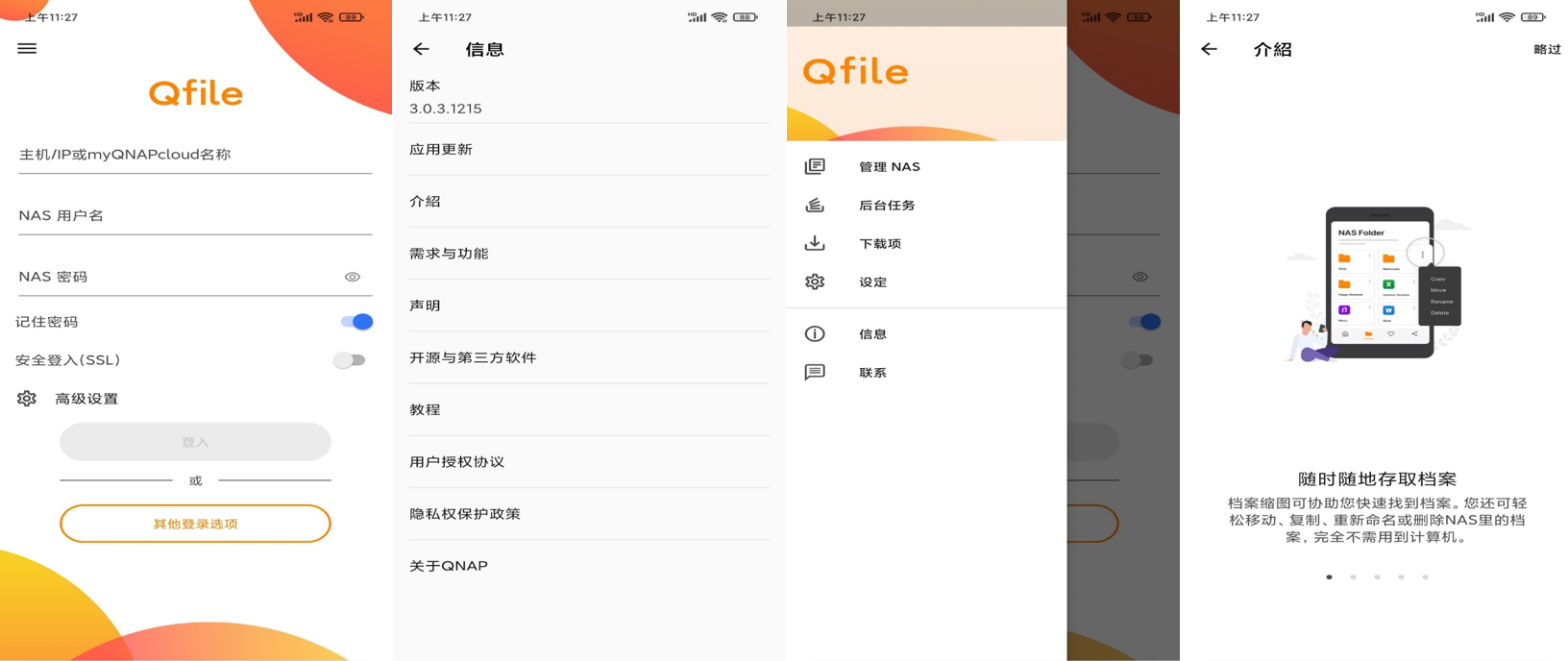Focus the 主机/IP或myQNAPcloud名称 field
This screenshot has width=1568, height=661.
tap(195, 154)
